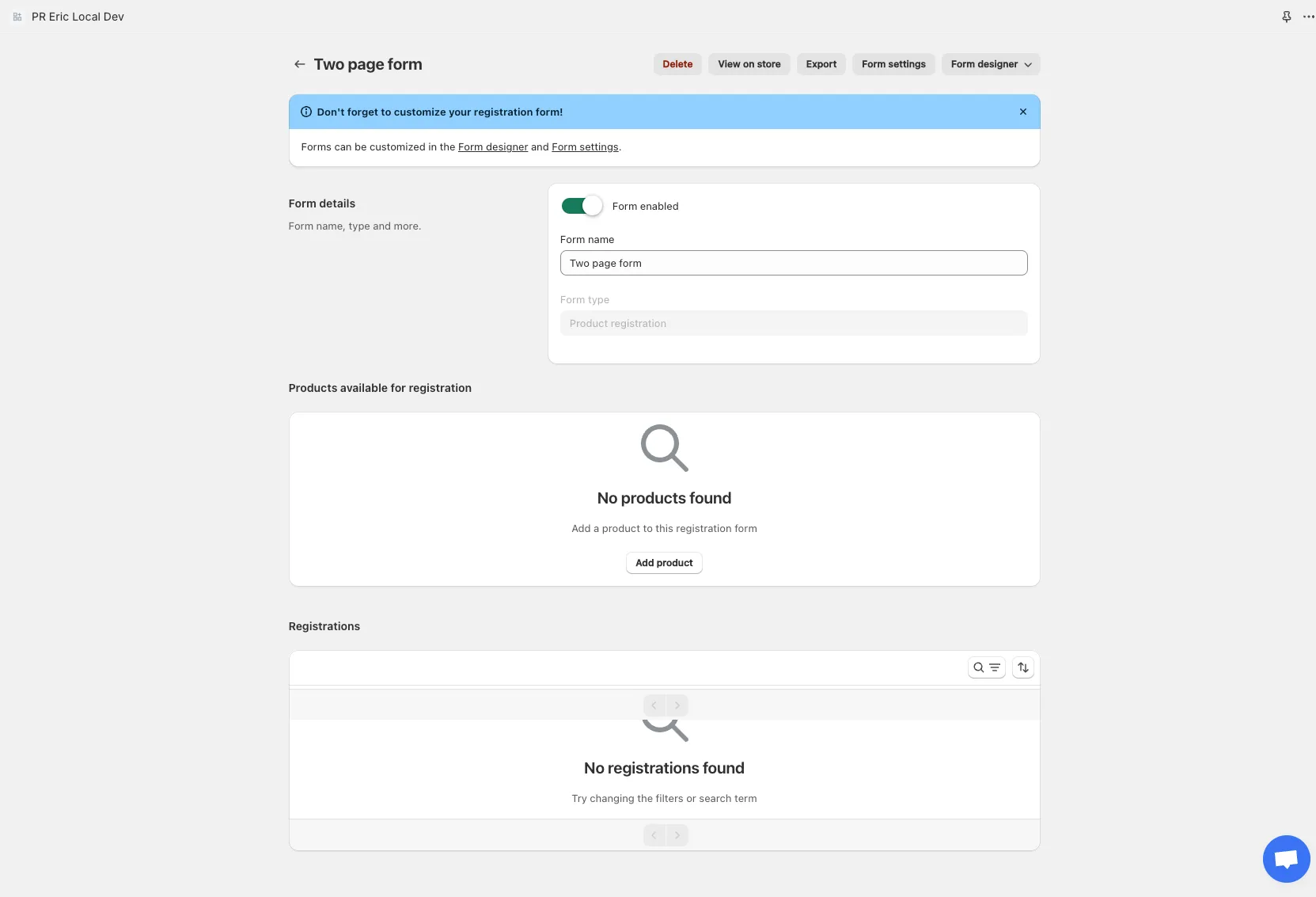The width and height of the screenshot is (1316, 897).
Task: Click 'Add a product to this registration form' text
Action: [x=664, y=529]
